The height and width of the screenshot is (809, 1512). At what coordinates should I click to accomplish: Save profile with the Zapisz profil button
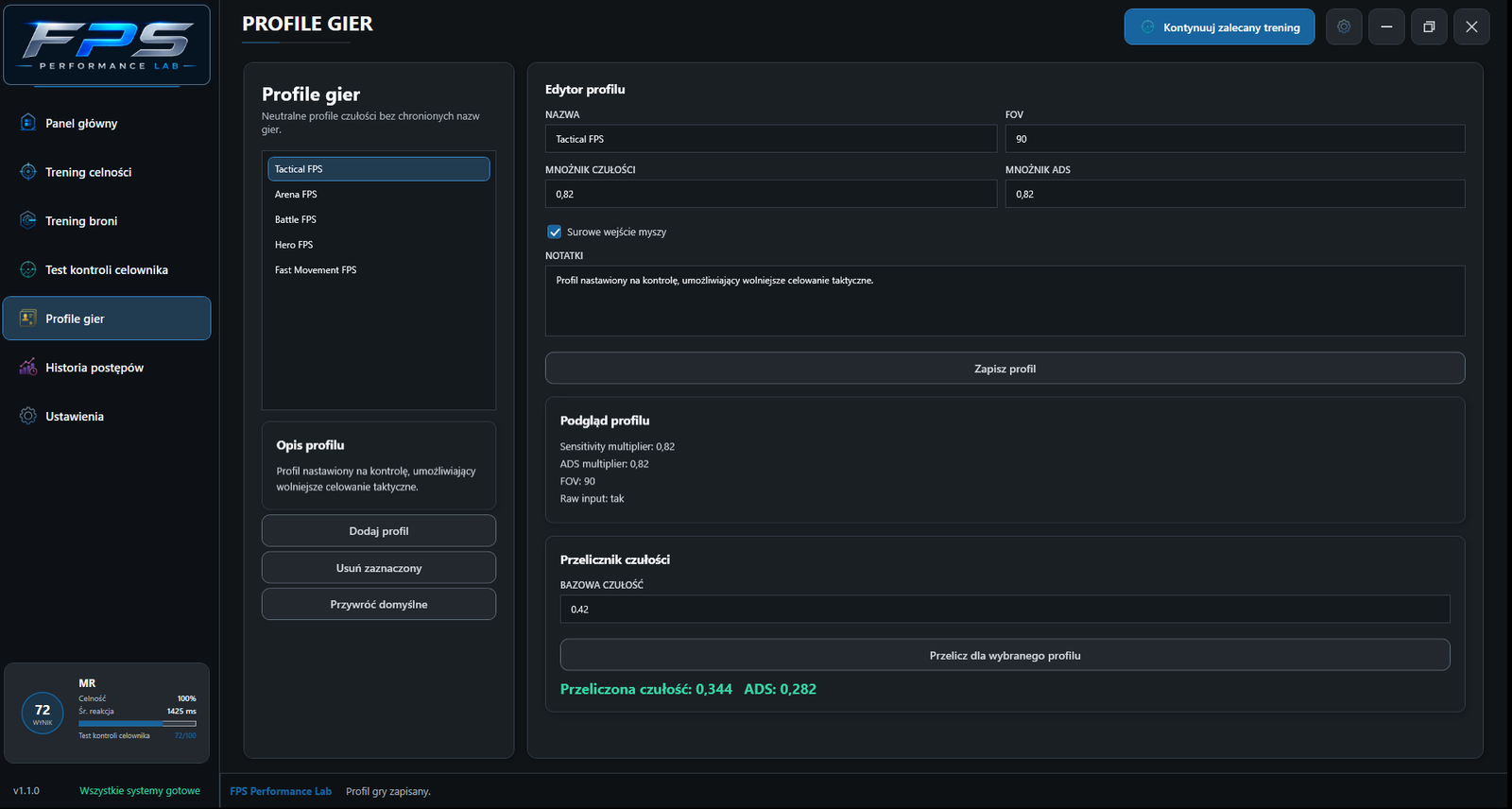tap(1005, 369)
